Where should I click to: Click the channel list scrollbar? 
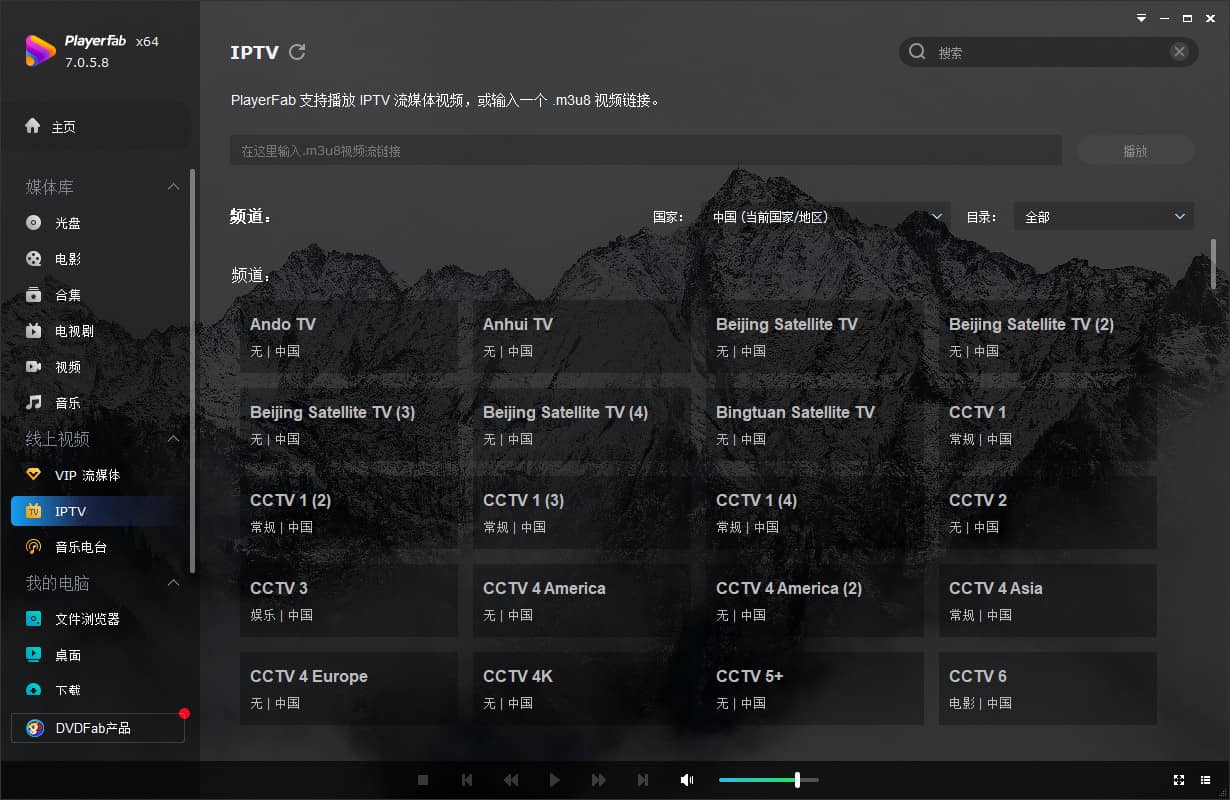[x=1213, y=262]
